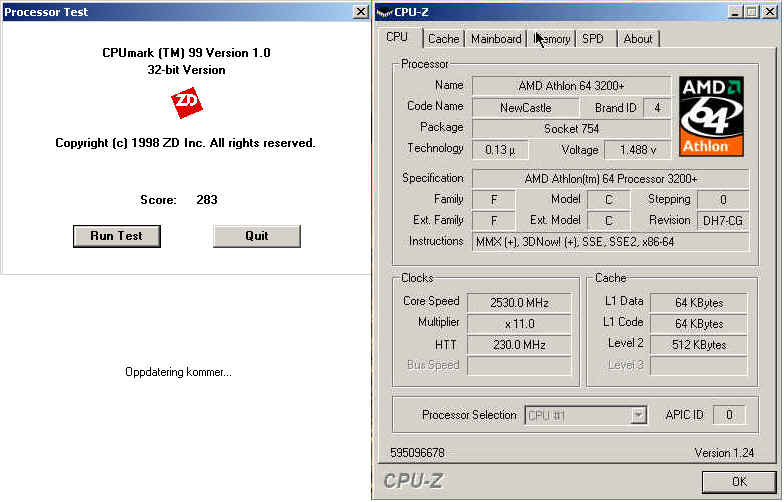Close the Processor Test window
Viewport: 784px width, 502px height.
point(360,12)
